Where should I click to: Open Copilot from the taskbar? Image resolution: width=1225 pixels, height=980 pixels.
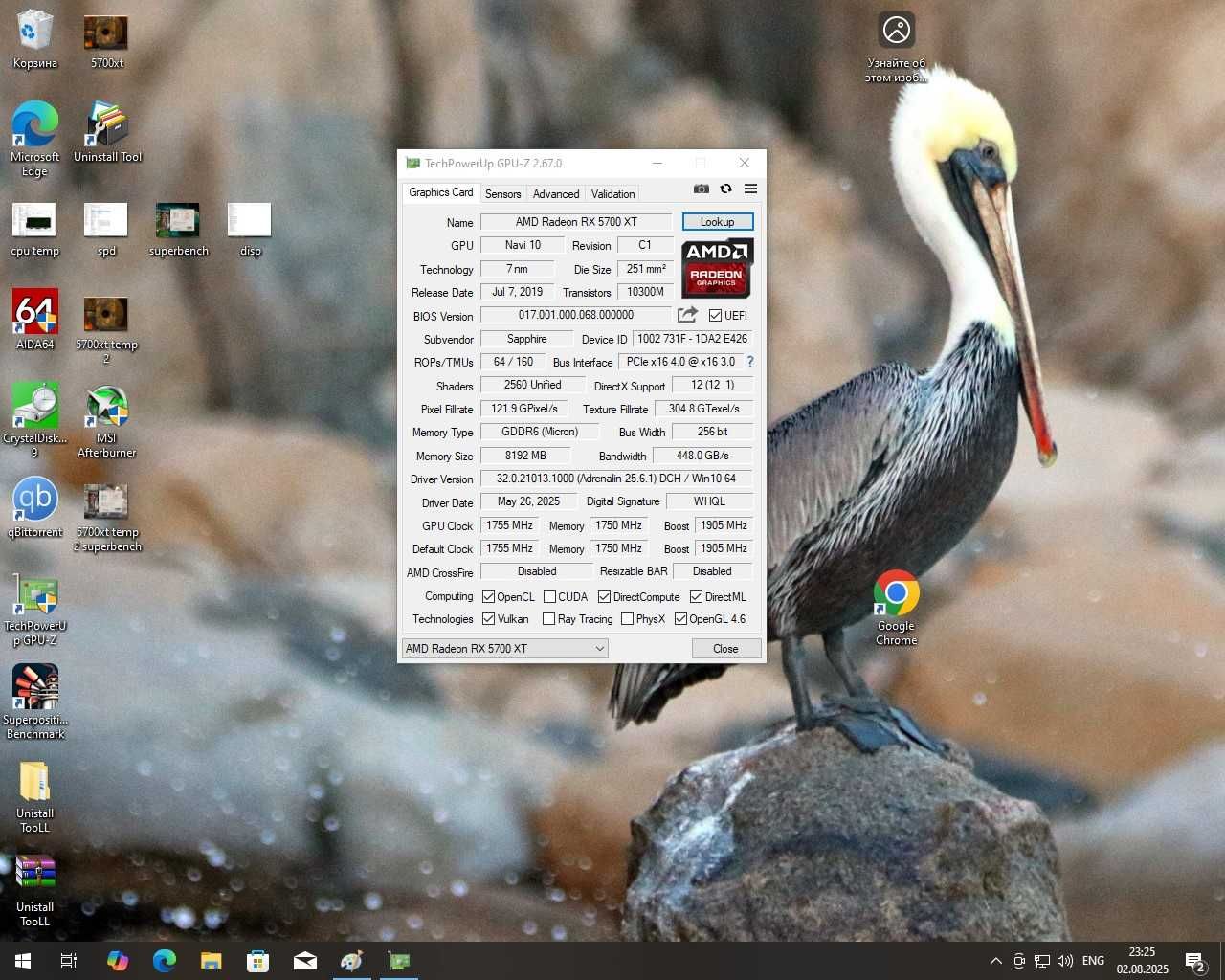click(x=118, y=961)
